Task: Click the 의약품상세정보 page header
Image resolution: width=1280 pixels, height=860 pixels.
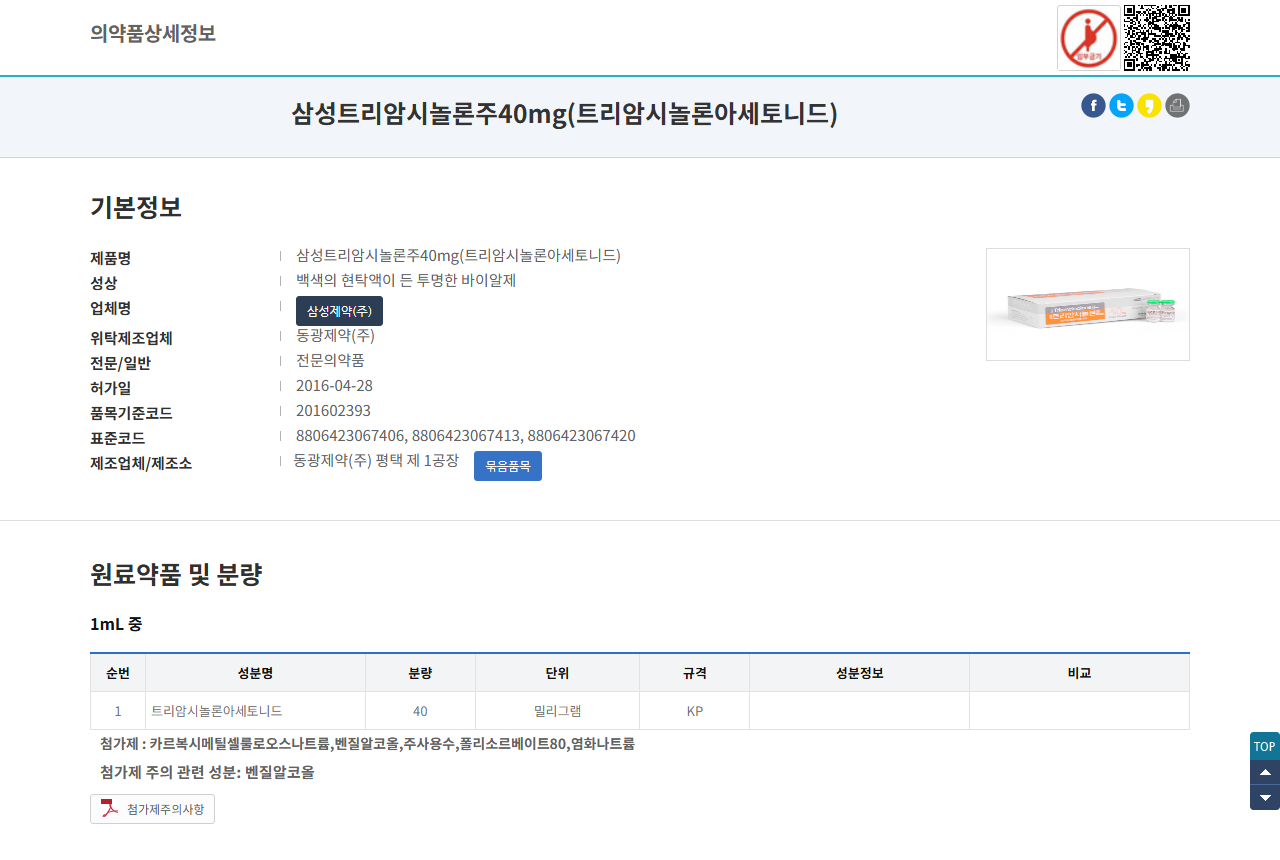Action: [153, 33]
